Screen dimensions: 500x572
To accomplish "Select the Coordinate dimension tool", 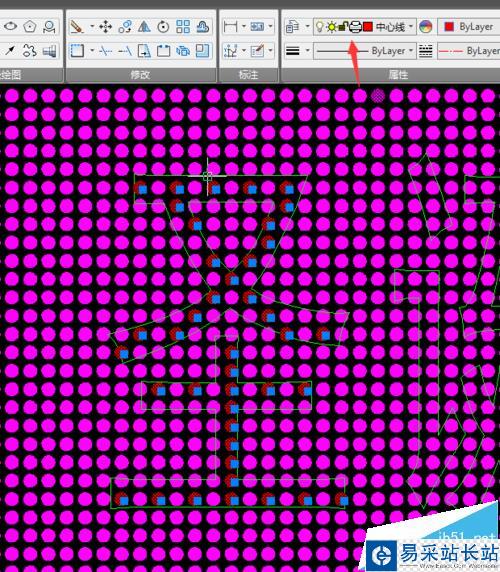I will point(230,51).
